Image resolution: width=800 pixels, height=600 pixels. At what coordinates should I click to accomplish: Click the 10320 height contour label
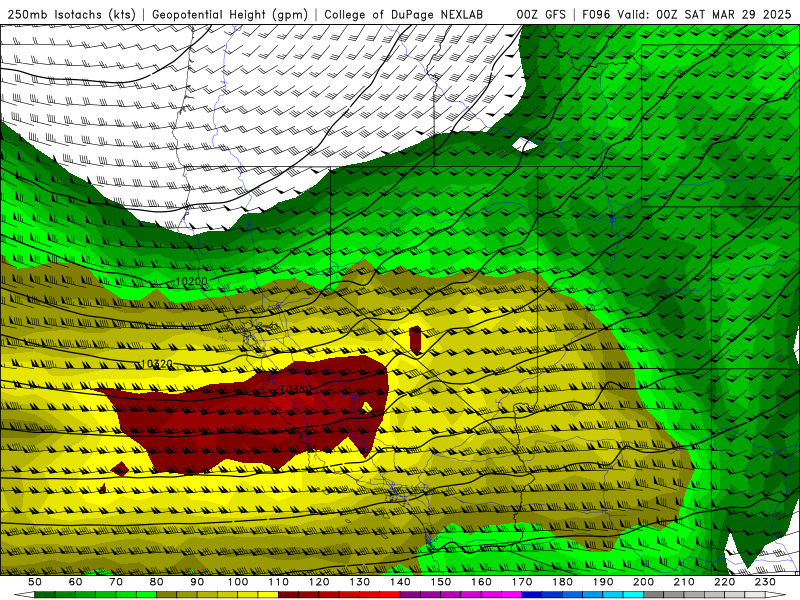click(157, 364)
